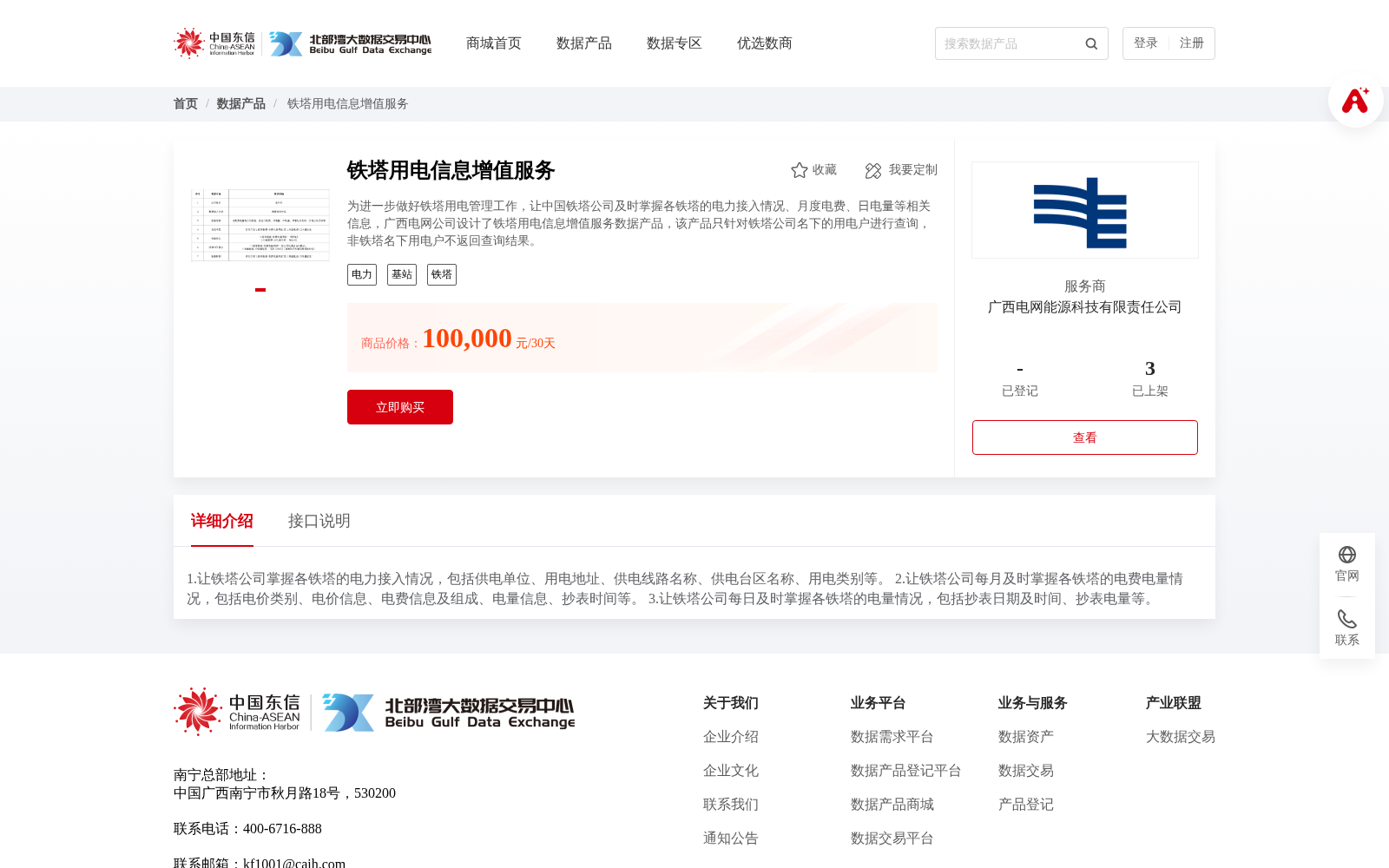Click the footer Beibu Gulf Data Exchange logo
1389x868 pixels.
pyautogui.click(x=448, y=713)
